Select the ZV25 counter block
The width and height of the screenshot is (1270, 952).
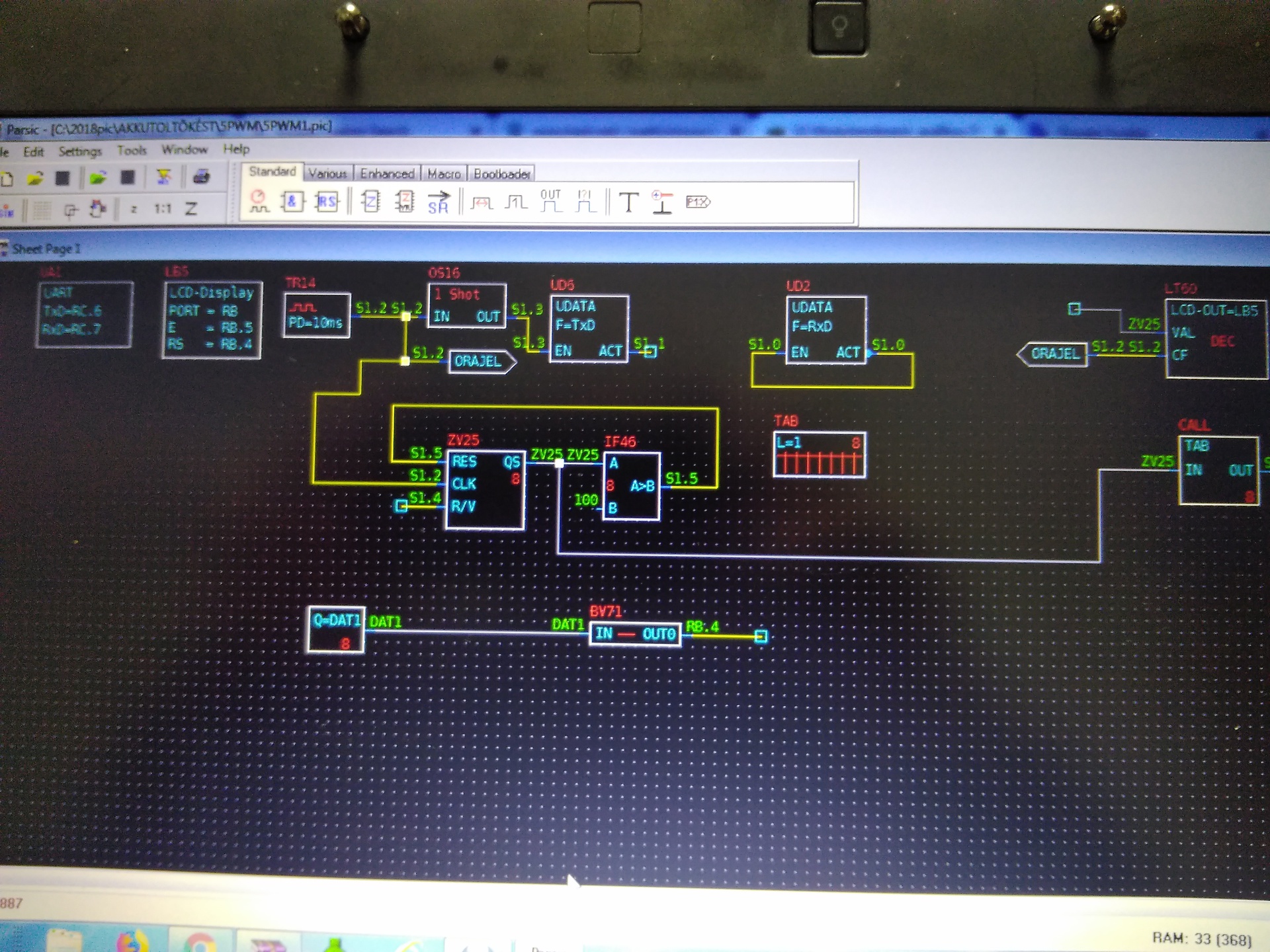(485, 490)
